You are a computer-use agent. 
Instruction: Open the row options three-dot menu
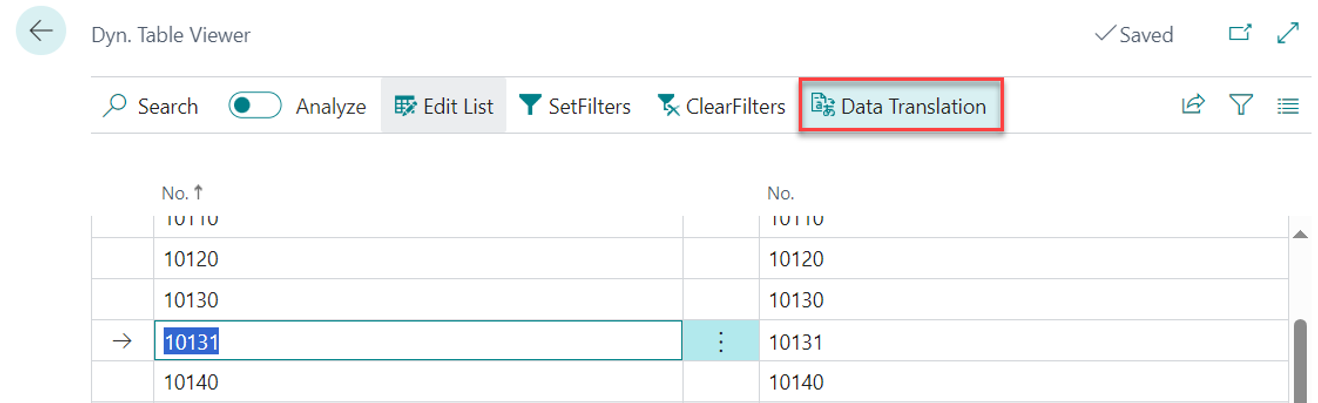click(720, 342)
